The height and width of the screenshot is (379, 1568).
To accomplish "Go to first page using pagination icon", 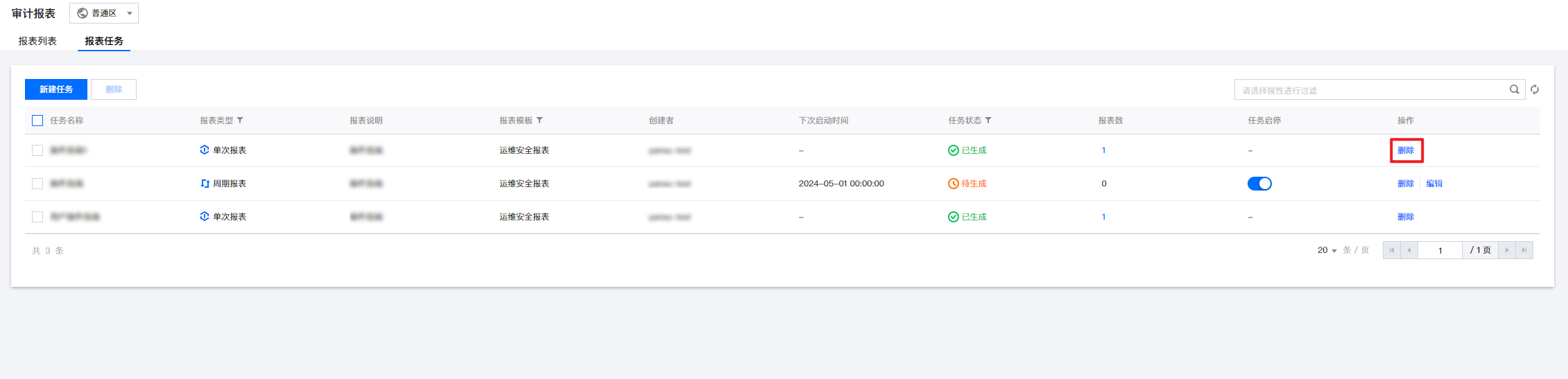I will [1391, 250].
